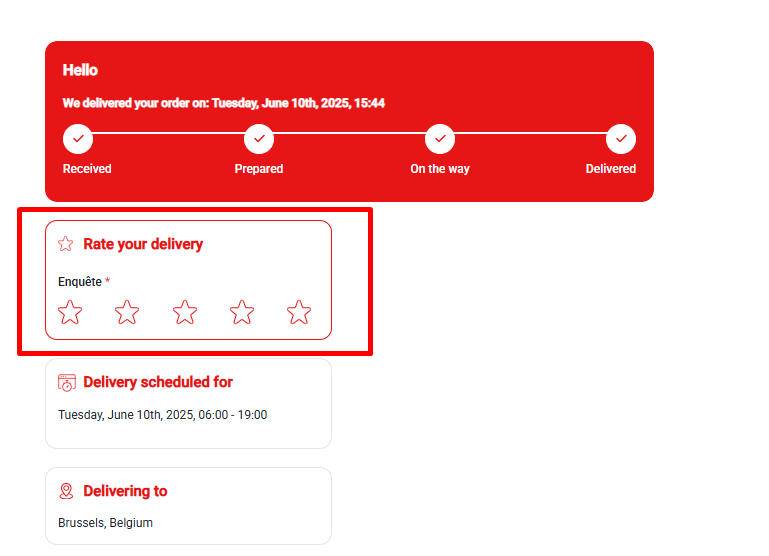Click the Delivery scheduled for heading
The image size is (769, 556).
coord(158,382)
